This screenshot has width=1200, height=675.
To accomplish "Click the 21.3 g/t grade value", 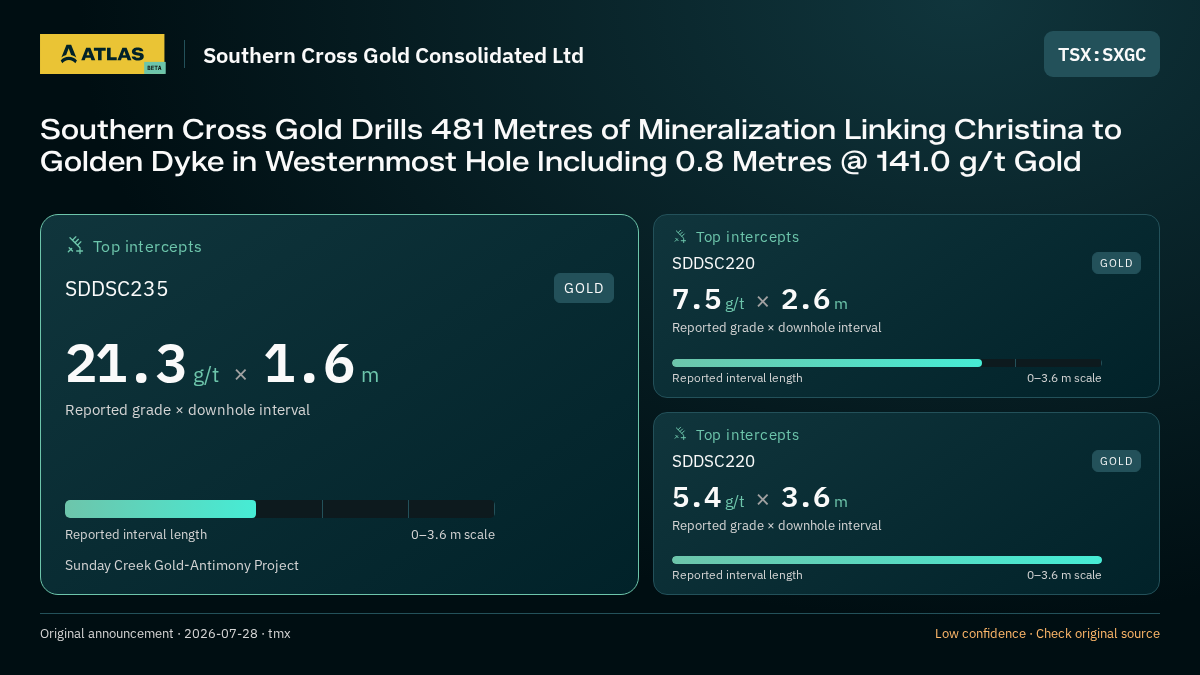I will point(142,364).
